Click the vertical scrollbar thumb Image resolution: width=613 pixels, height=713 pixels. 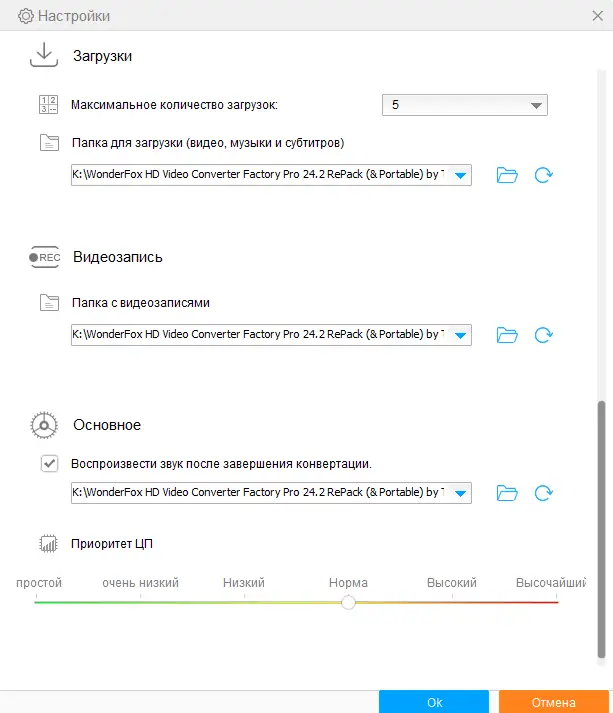point(601,530)
